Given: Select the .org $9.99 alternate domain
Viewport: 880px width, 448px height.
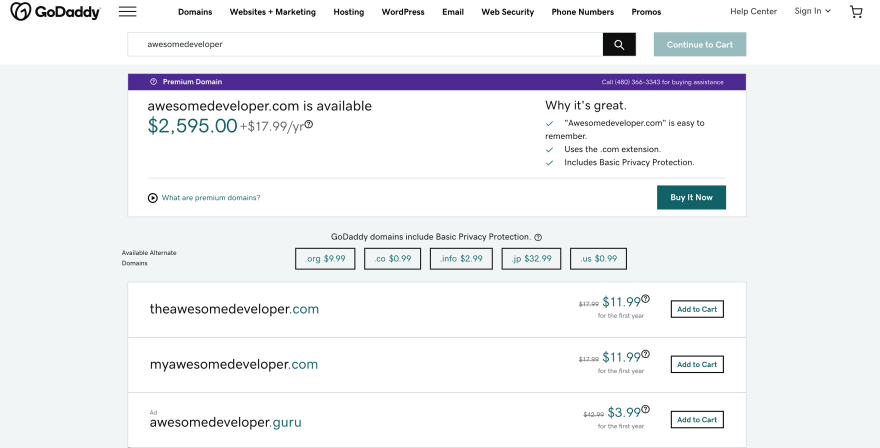Looking at the screenshot, I should 325,259.
